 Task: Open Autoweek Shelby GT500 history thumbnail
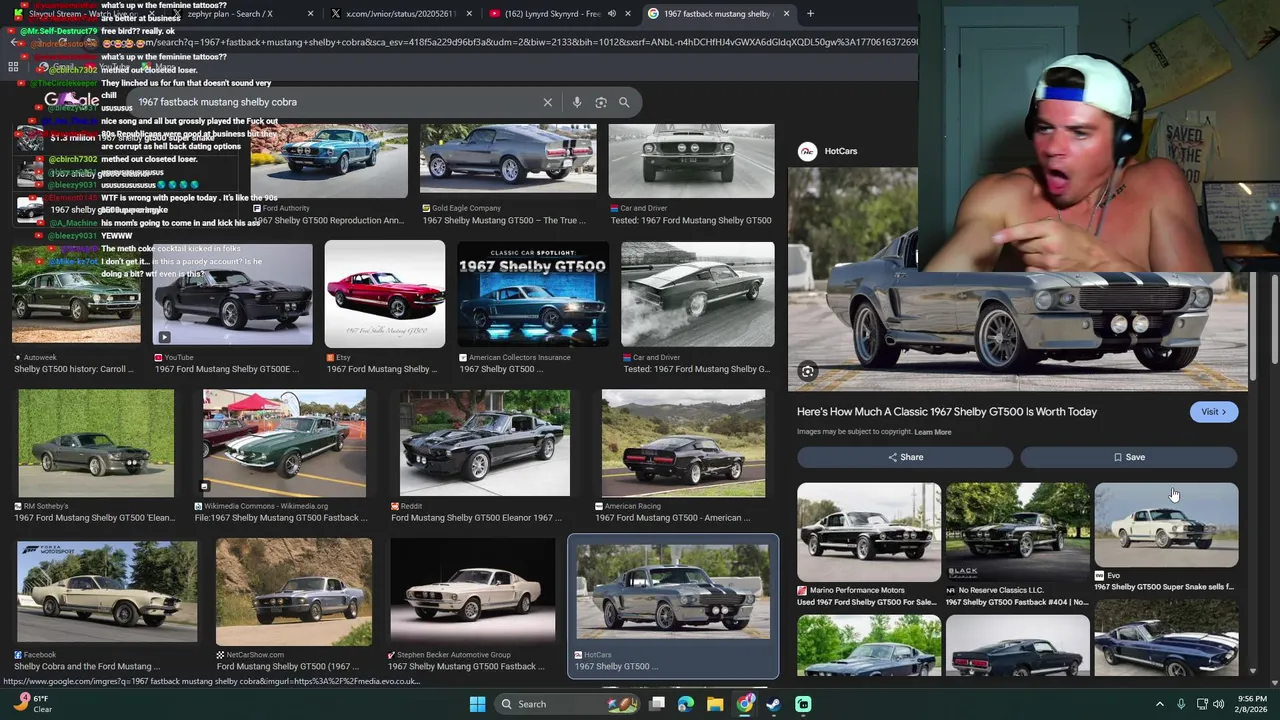(x=76, y=295)
